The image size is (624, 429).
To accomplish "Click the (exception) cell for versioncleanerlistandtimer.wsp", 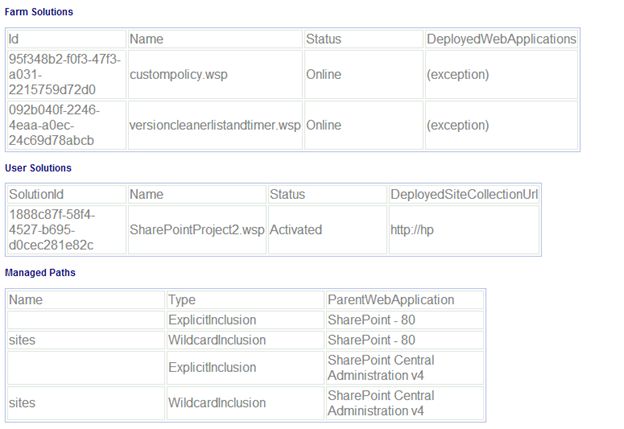I will [x=457, y=125].
